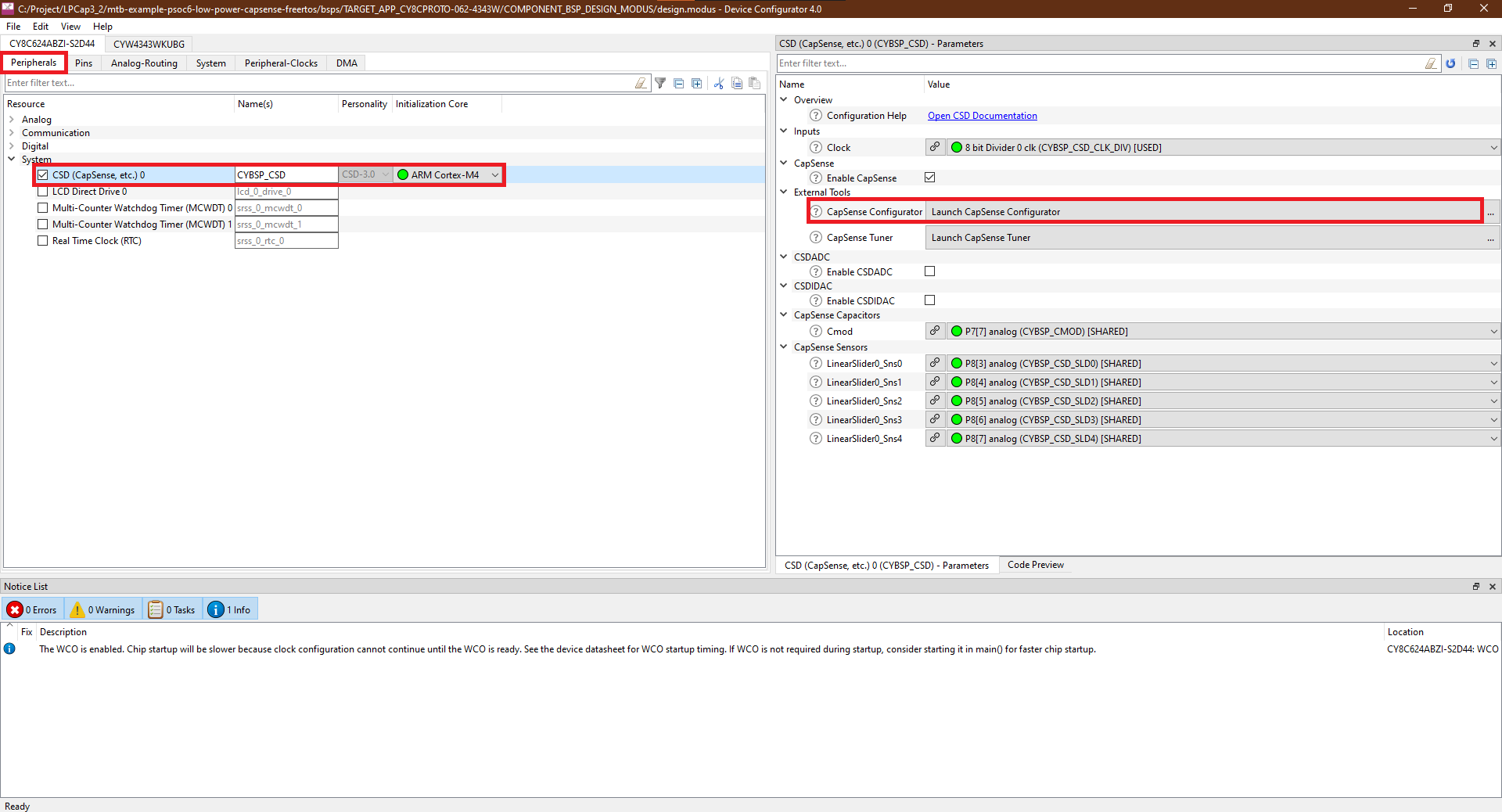The width and height of the screenshot is (1502, 812).
Task: Undock the Parameters pane
Action: (x=1476, y=44)
